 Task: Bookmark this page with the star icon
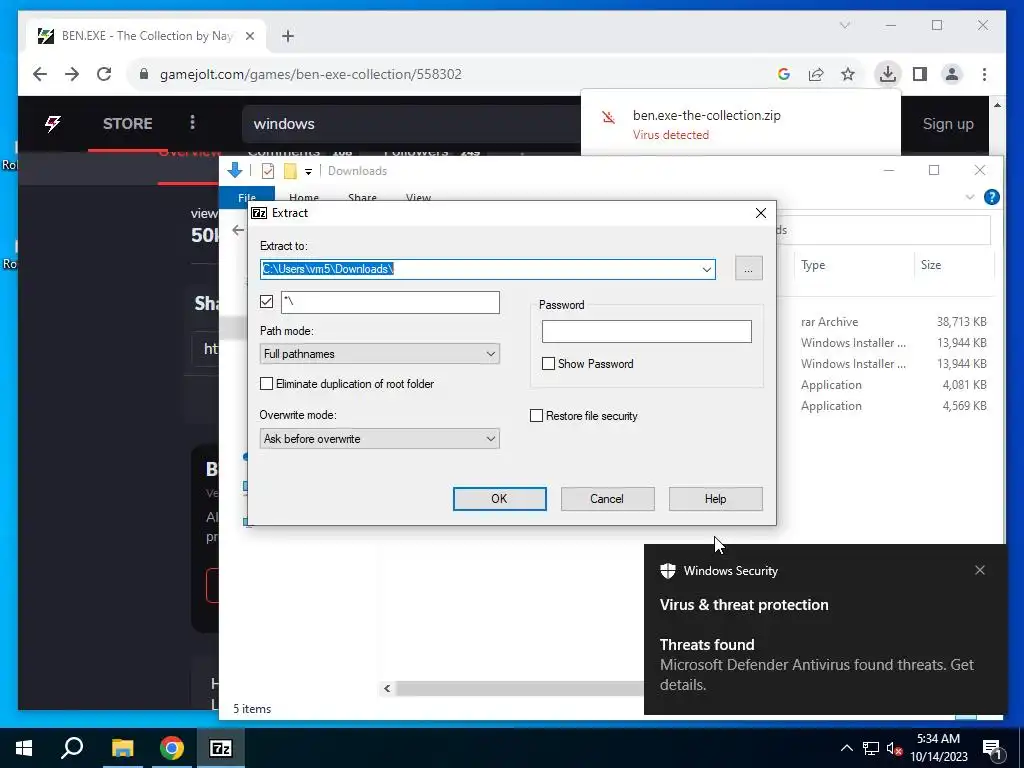(848, 74)
